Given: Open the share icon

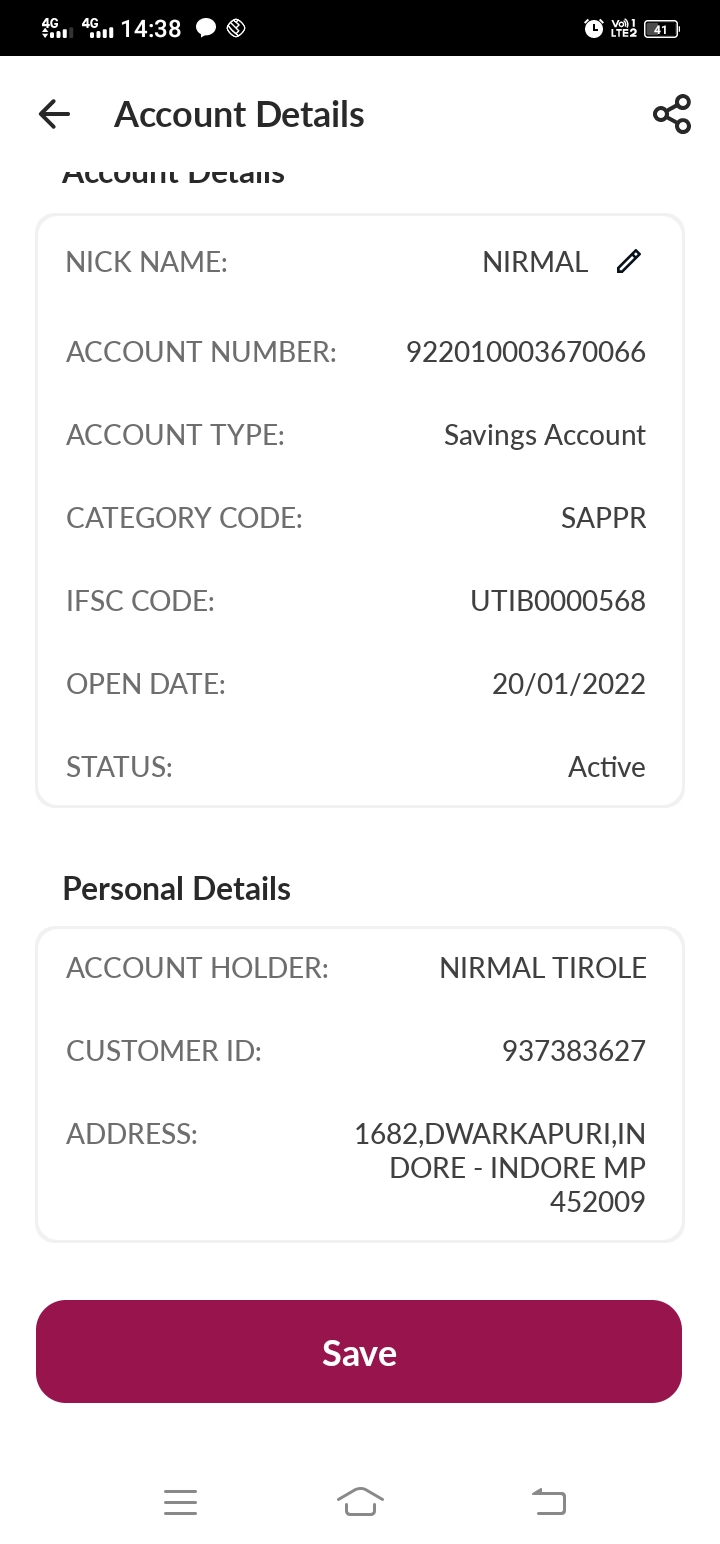Looking at the screenshot, I should (x=672, y=115).
